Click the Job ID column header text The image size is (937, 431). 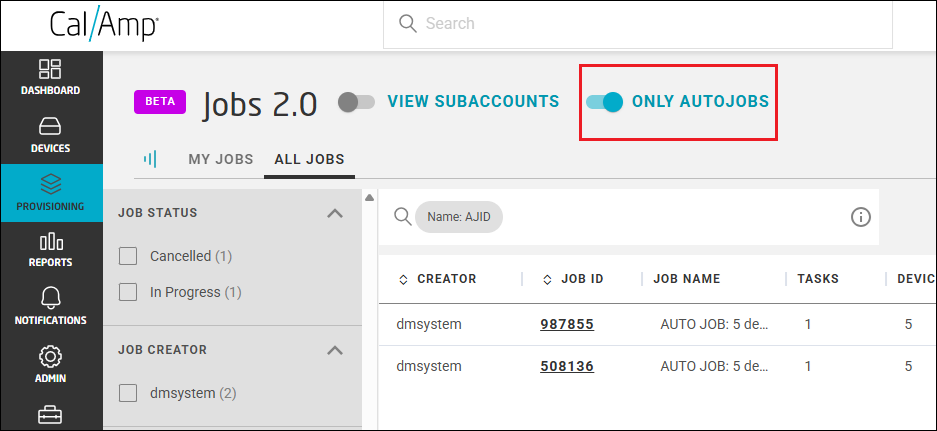582,279
